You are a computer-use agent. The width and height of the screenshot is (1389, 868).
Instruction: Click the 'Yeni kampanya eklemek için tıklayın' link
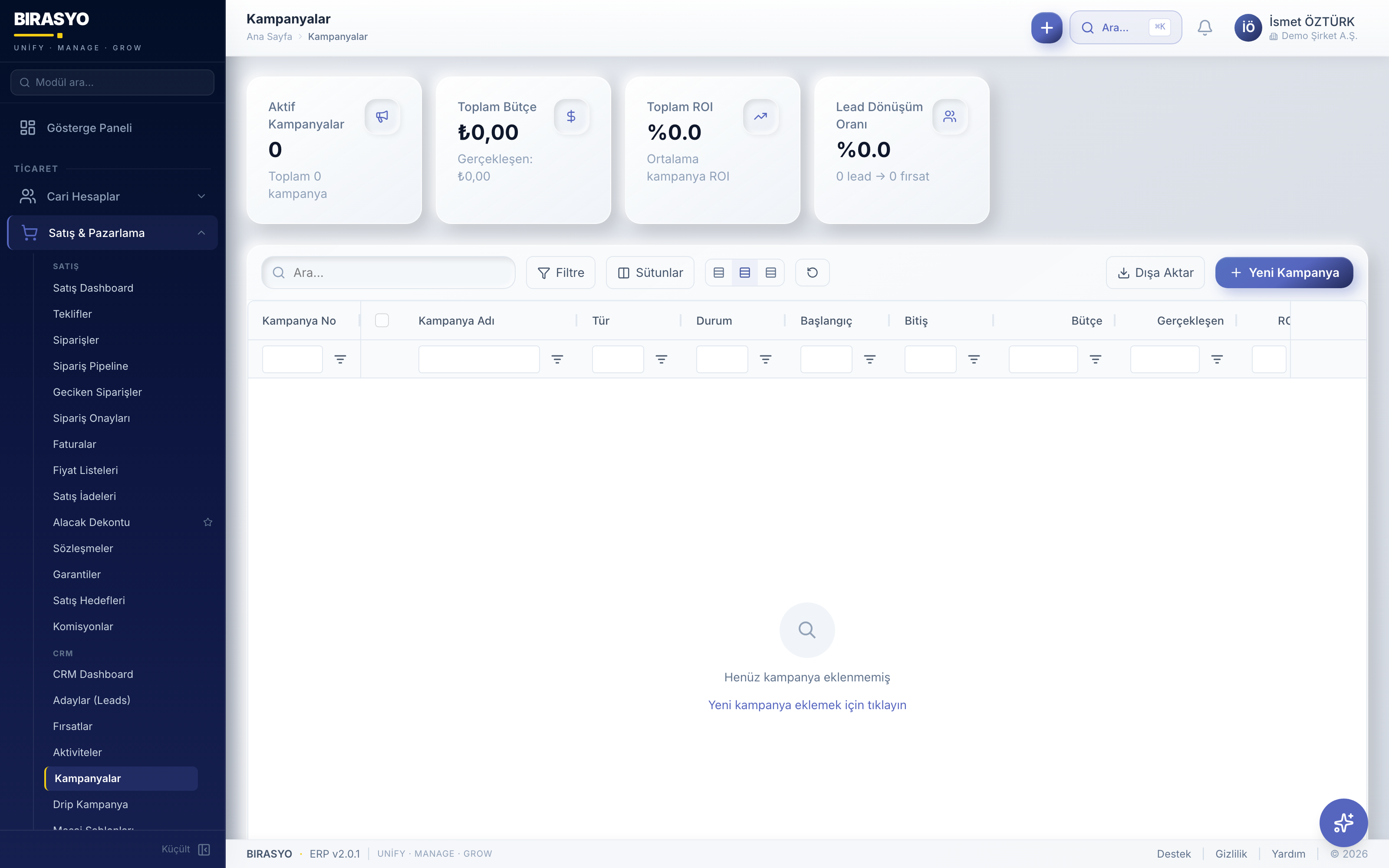(807, 704)
